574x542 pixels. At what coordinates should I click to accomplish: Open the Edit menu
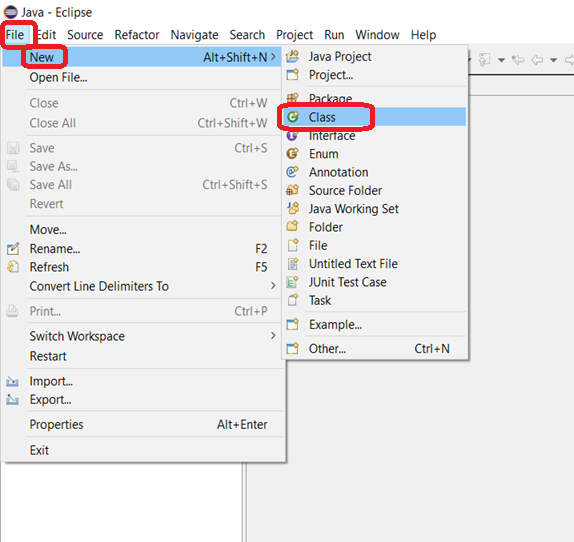(46, 35)
